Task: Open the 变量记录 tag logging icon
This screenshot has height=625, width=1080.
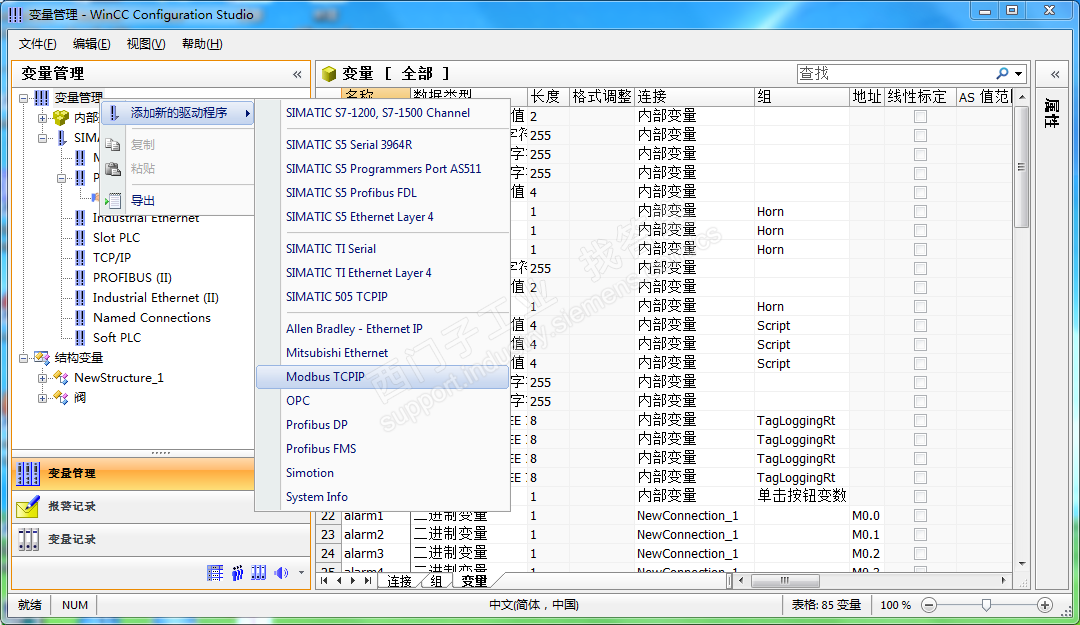Action: click(28, 540)
